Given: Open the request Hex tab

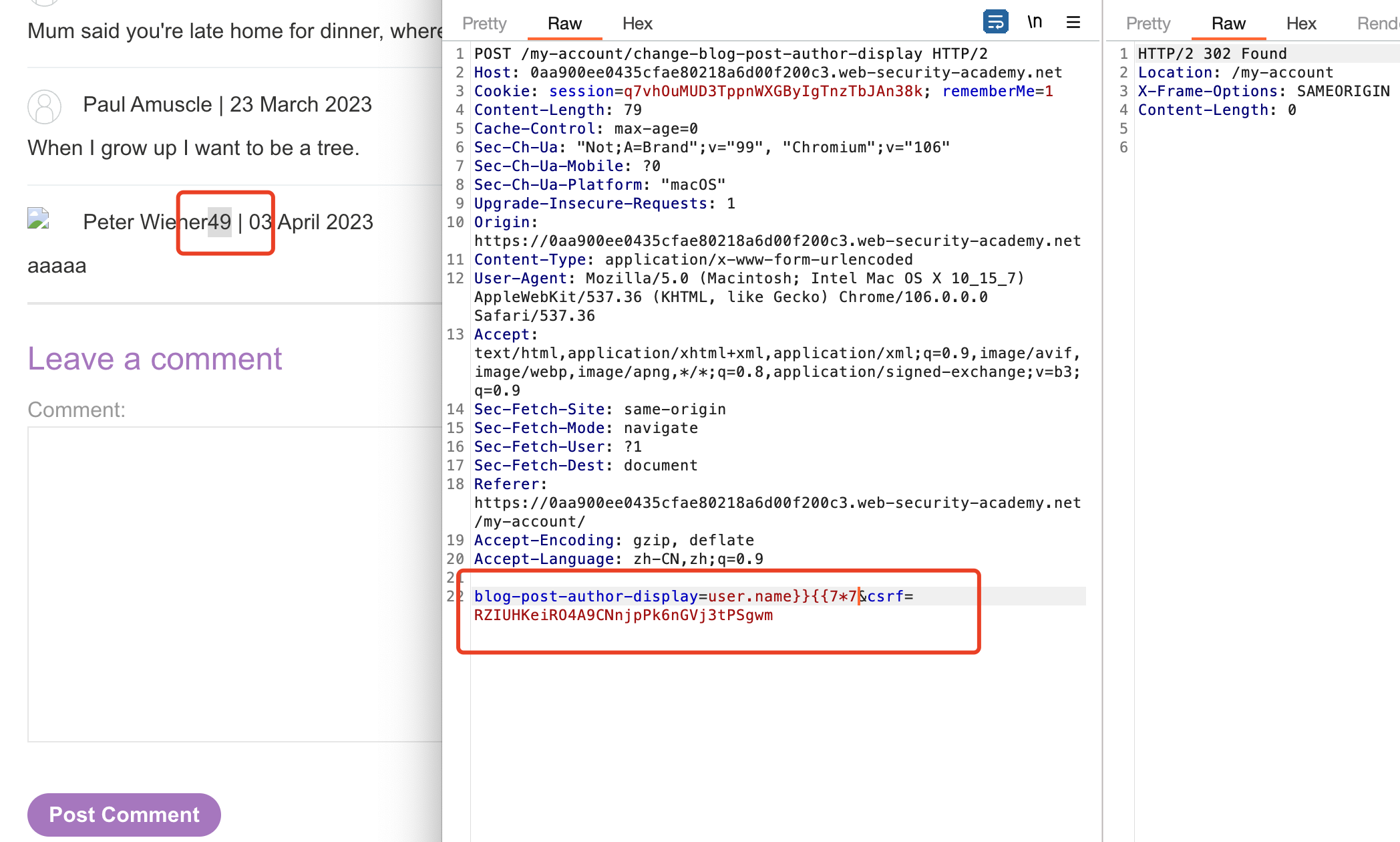Looking at the screenshot, I should pos(637,23).
